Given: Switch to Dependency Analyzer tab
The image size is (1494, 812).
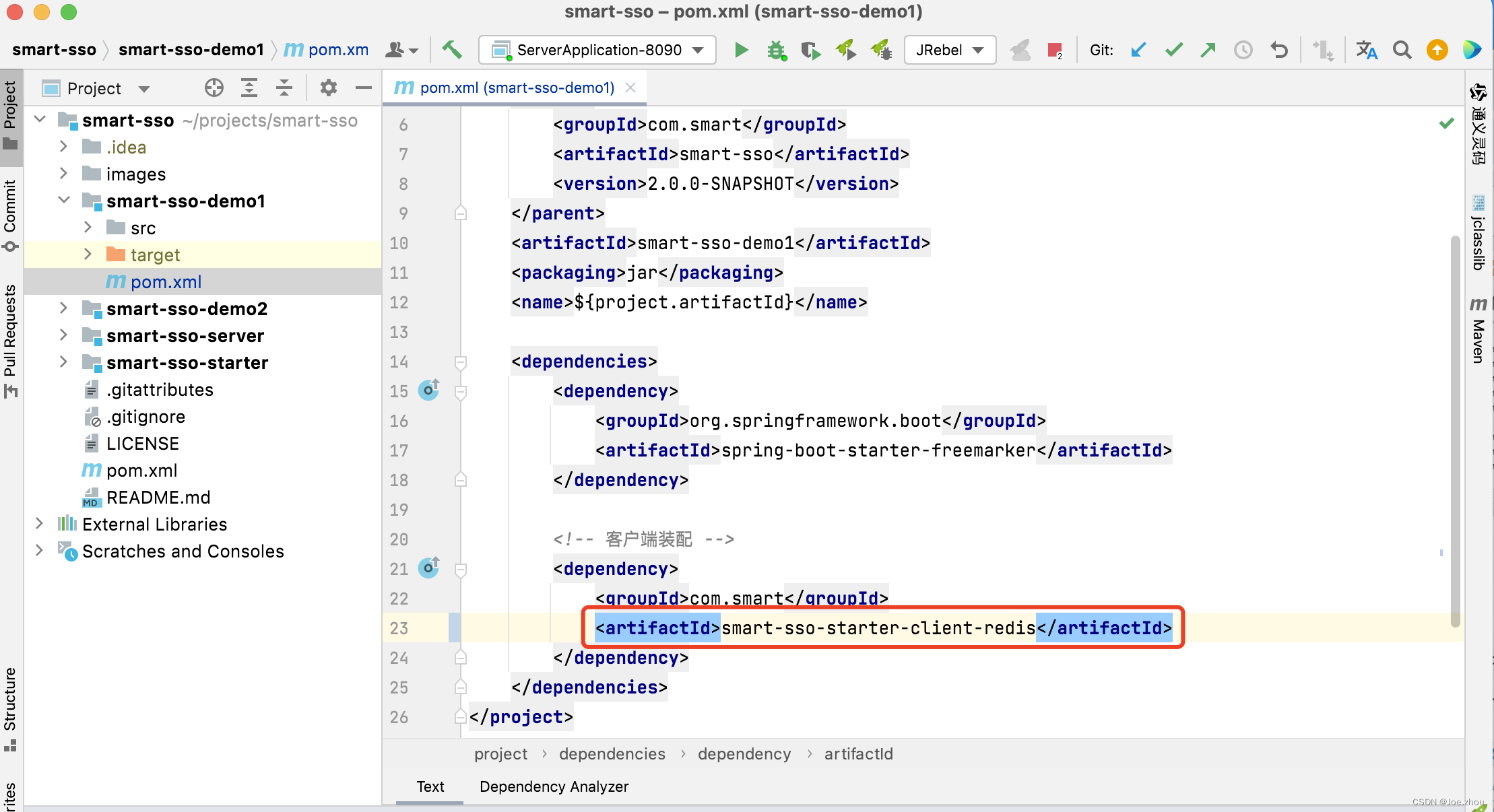Looking at the screenshot, I should pyautogui.click(x=554, y=786).
